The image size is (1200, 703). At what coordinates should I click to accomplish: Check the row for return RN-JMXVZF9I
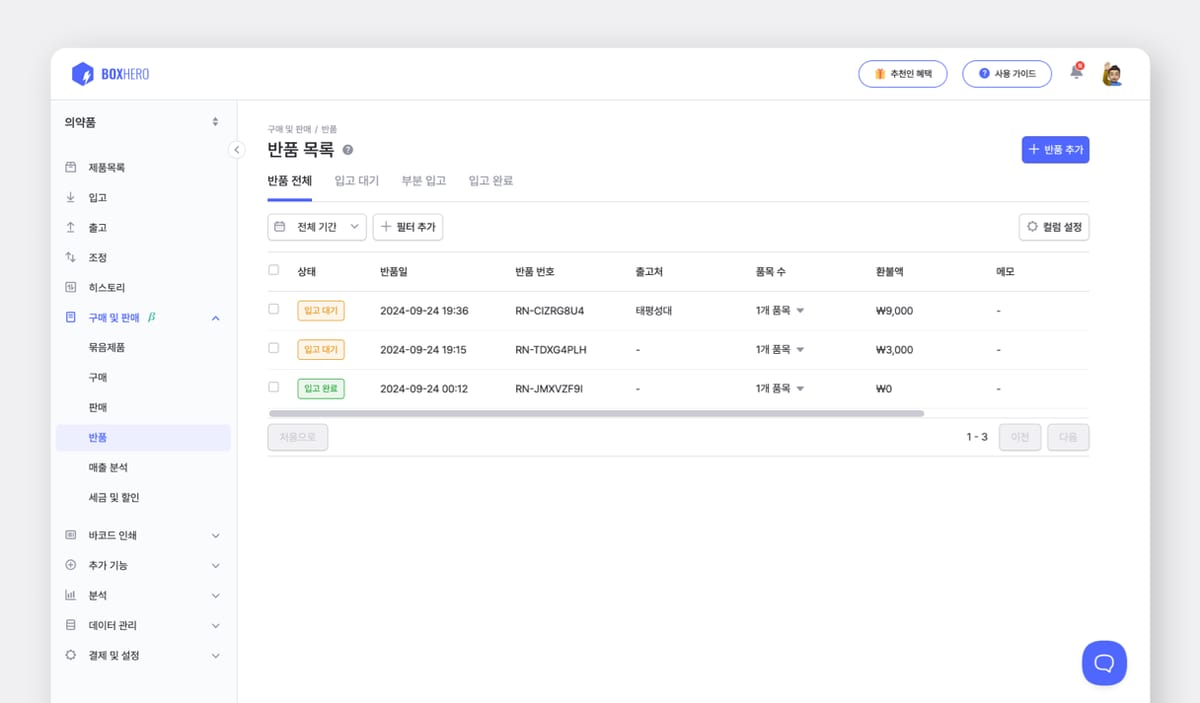tap(273, 388)
